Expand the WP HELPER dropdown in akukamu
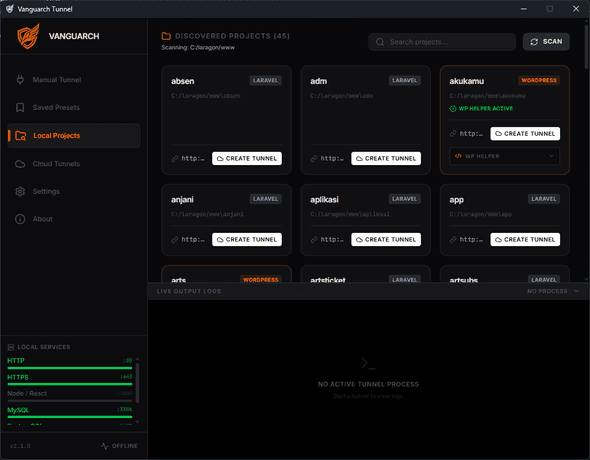The image size is (590, 460). click(505, 156)
